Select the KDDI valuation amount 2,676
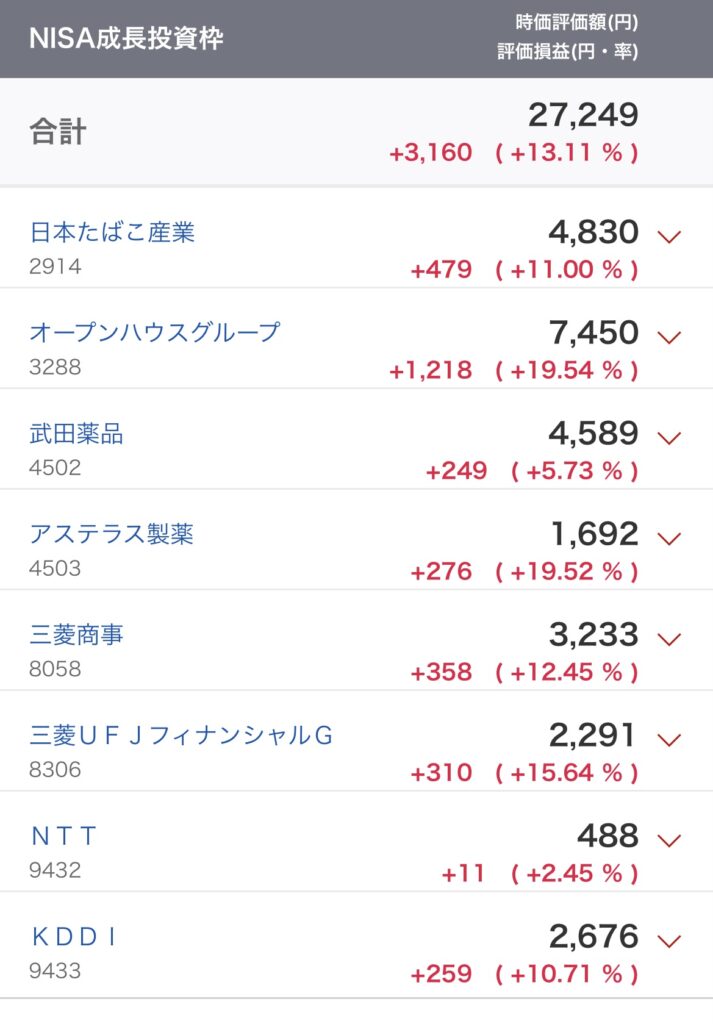Screen dimensions: 713x1024 594,936
